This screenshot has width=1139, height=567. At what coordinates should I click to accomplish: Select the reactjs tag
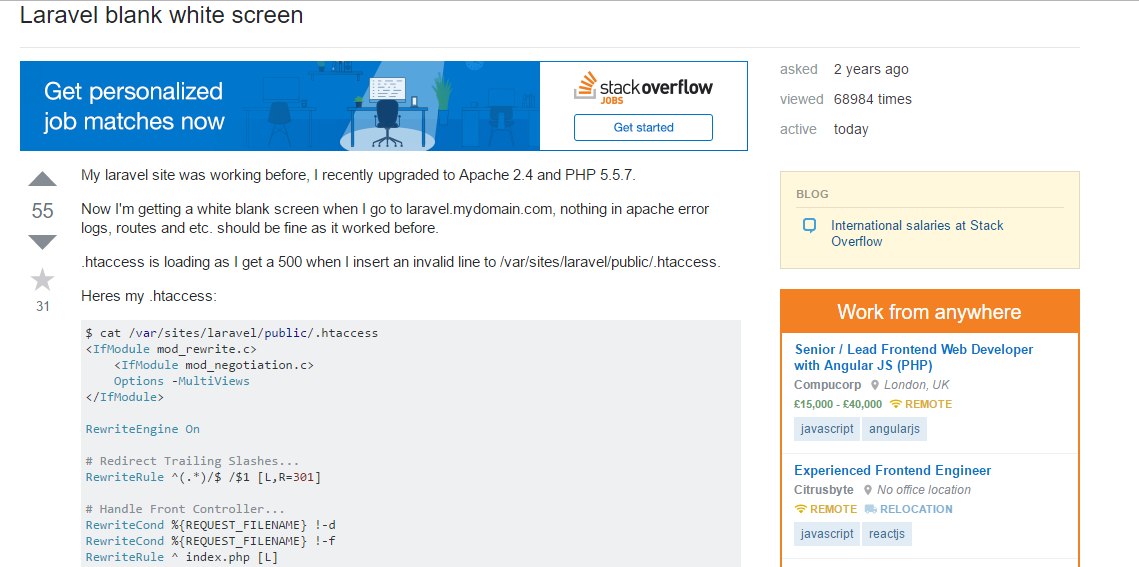(887, 534)
